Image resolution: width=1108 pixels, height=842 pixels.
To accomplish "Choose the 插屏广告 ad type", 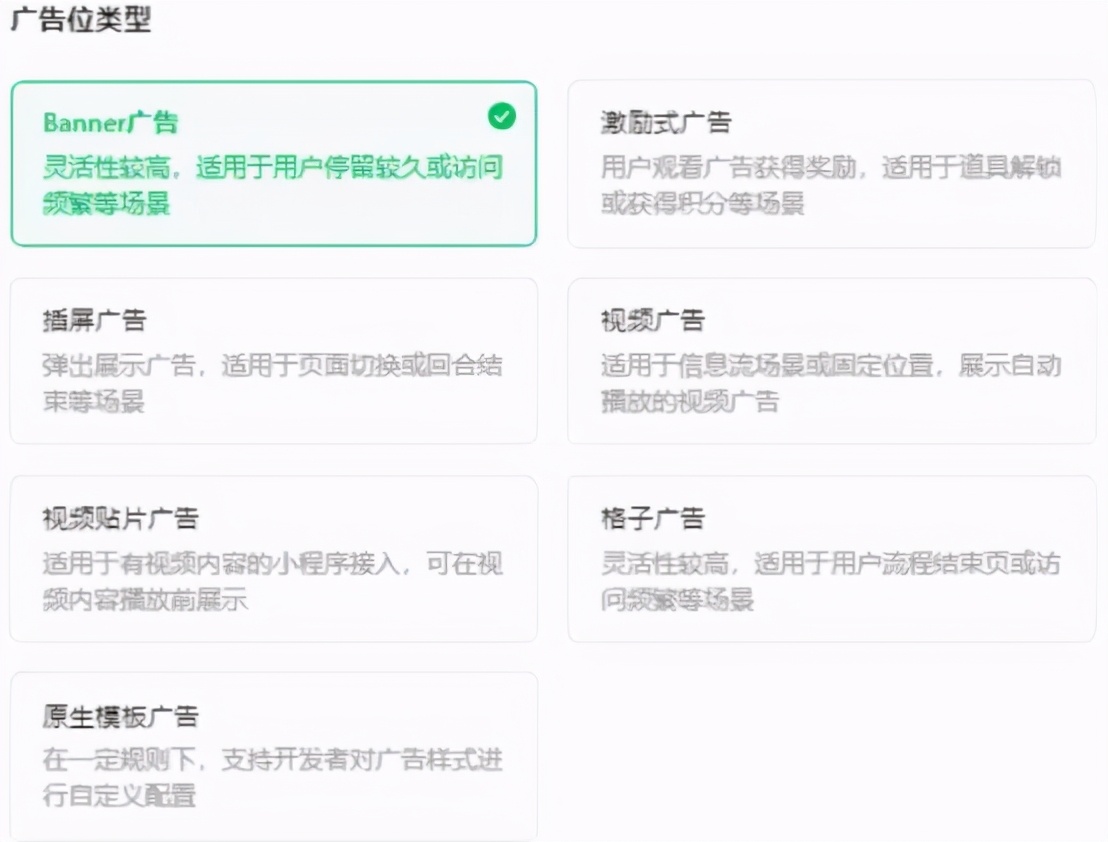I will pyautogui.click(x=275, y=360).
